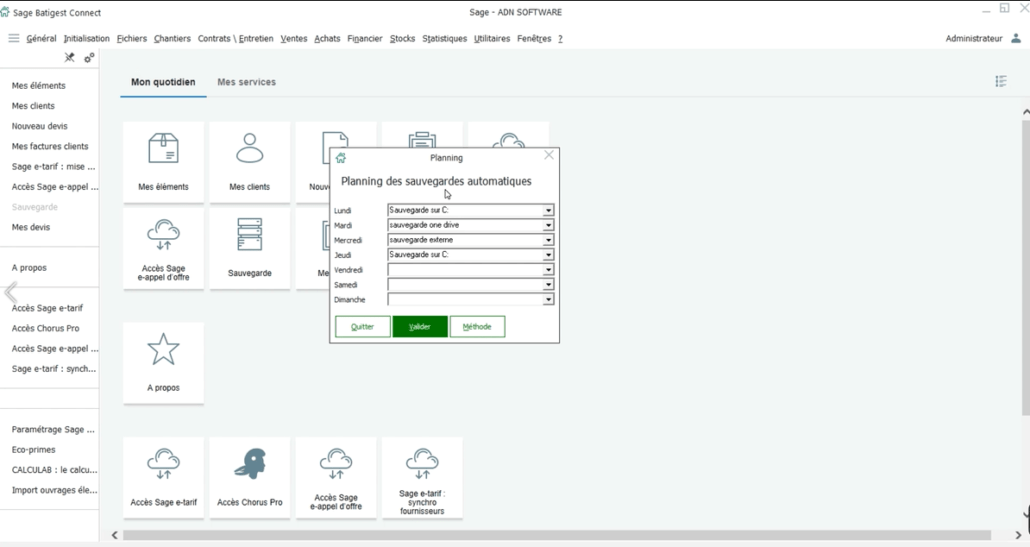Open Mes factures clients in the sidebar
1030x547 pixels.
50,146
